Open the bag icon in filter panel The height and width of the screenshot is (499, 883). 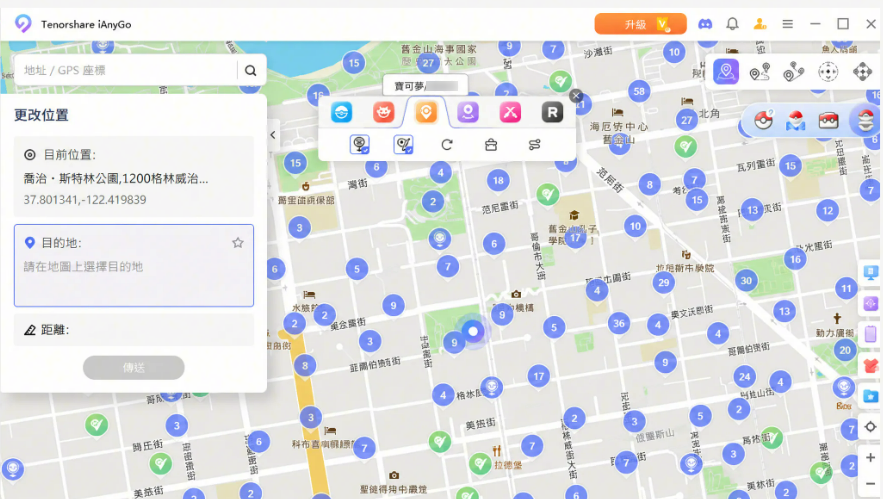click(490, 145)
